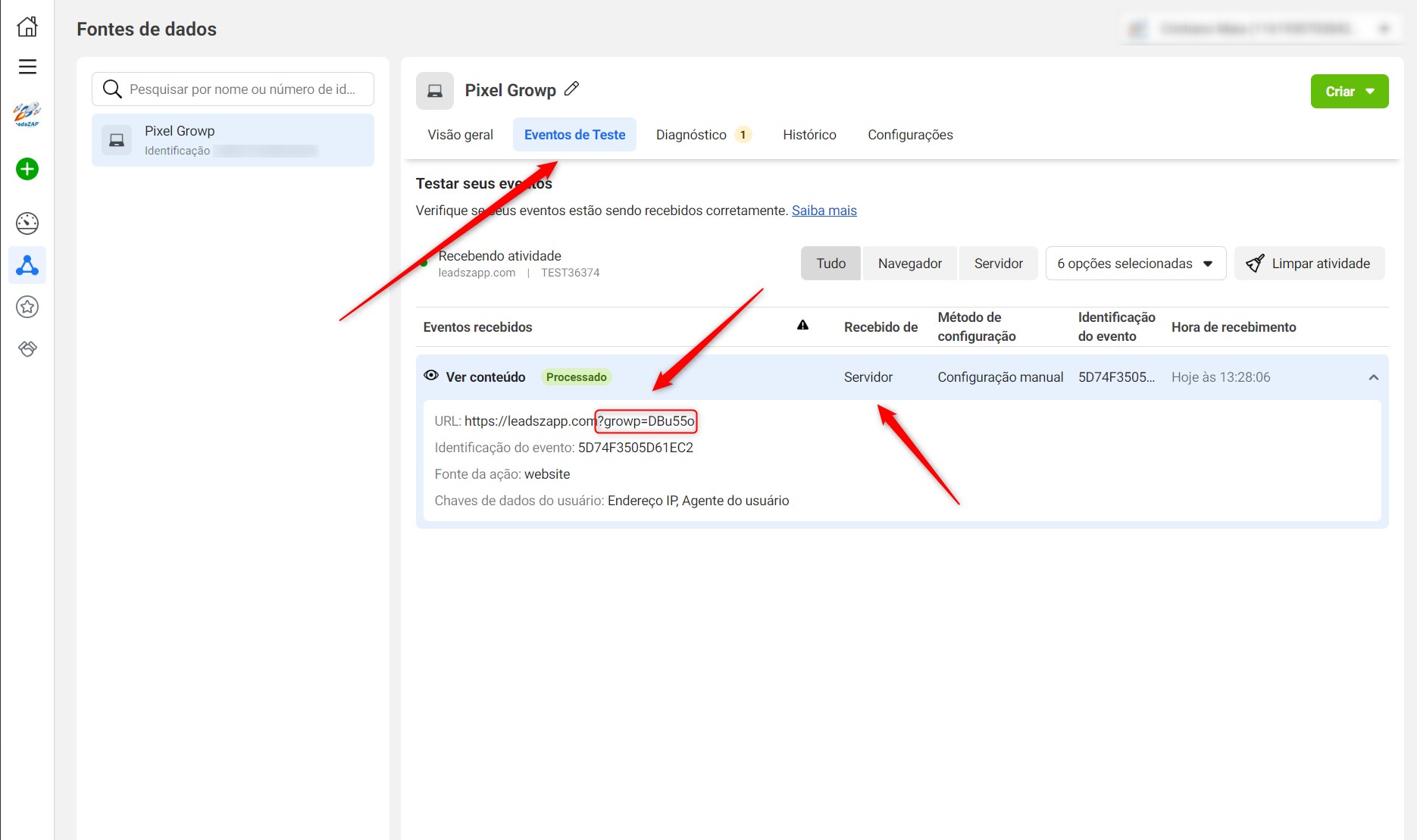Viewport: 1417px width, 840px height.
Task: Click the green plus add icon
Action: [27, 169]
